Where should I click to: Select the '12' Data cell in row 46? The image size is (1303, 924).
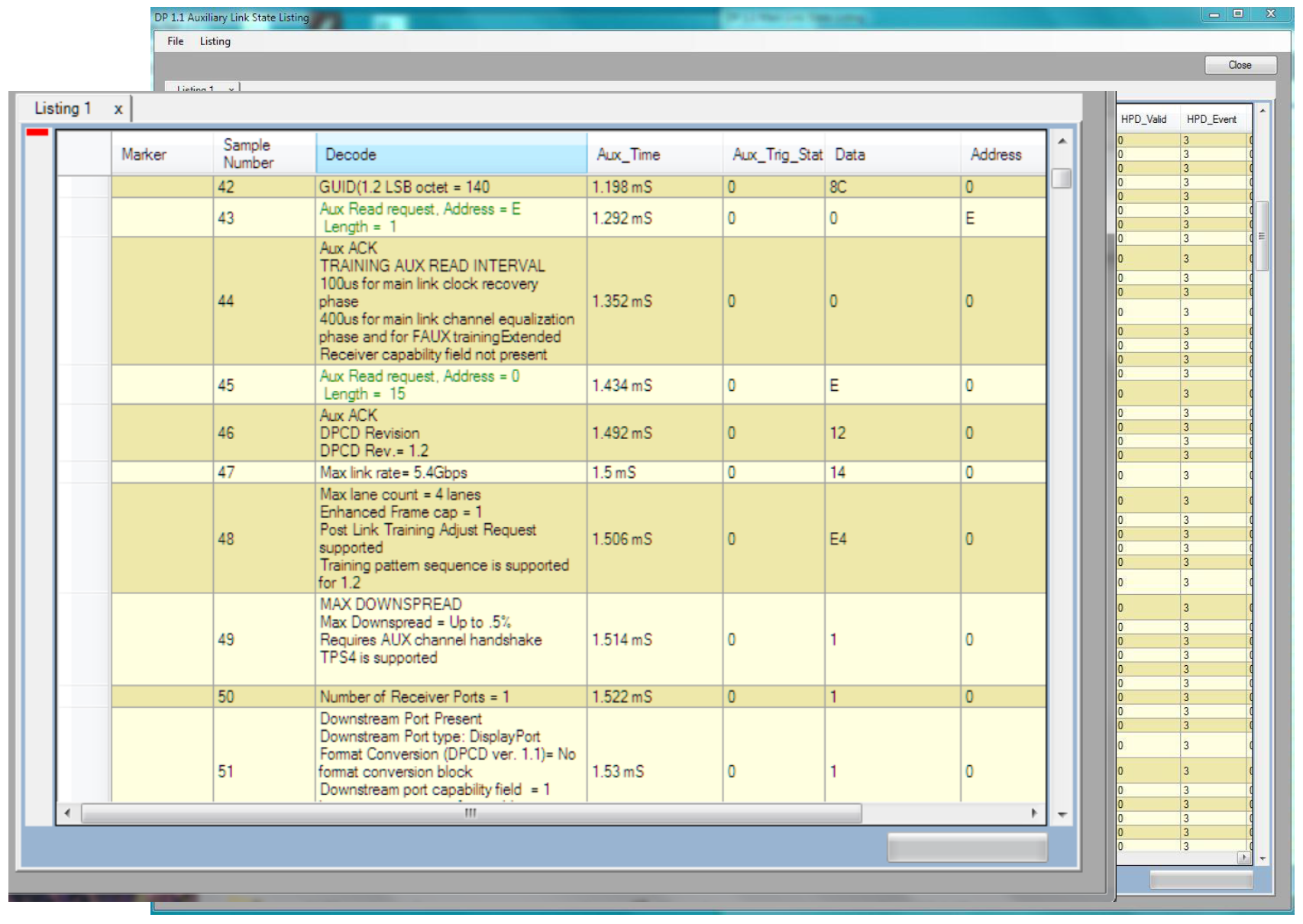[x=894, y=433]
